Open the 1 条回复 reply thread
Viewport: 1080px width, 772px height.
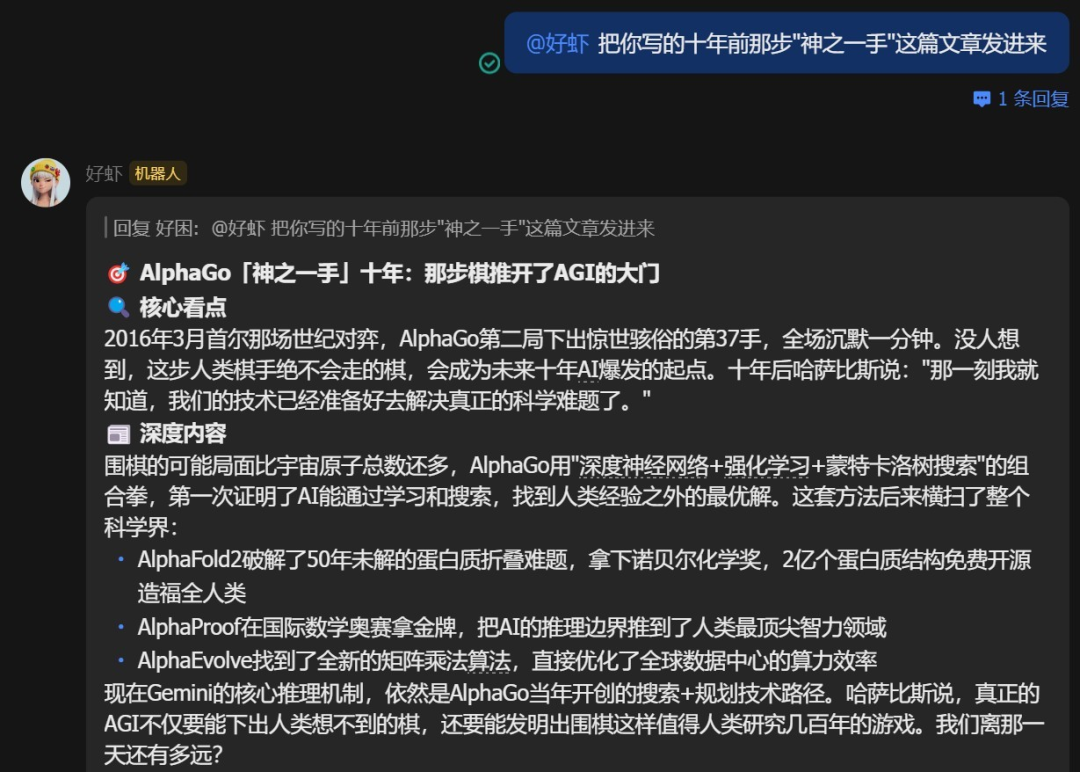point(1032,99)
